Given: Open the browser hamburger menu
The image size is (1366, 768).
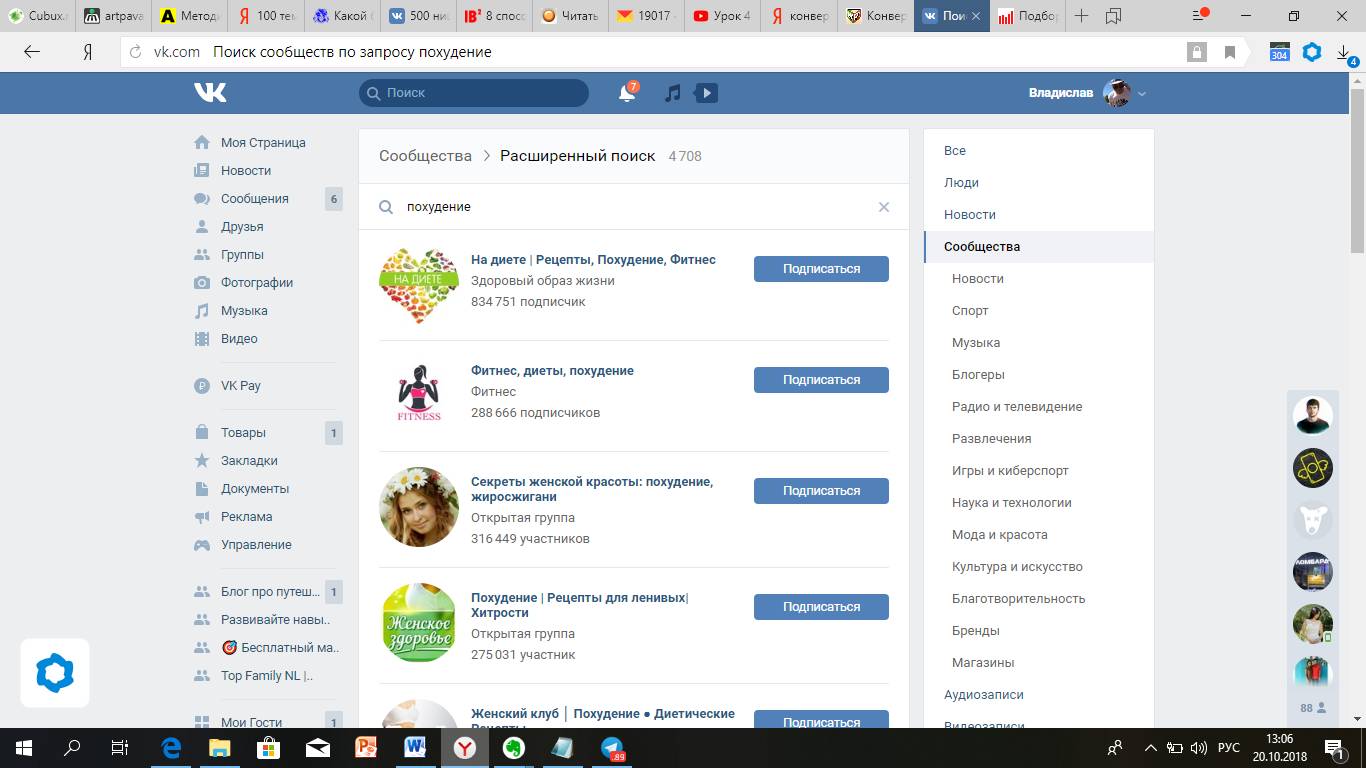Looking at the screenshot, I should click(1201, 16).
